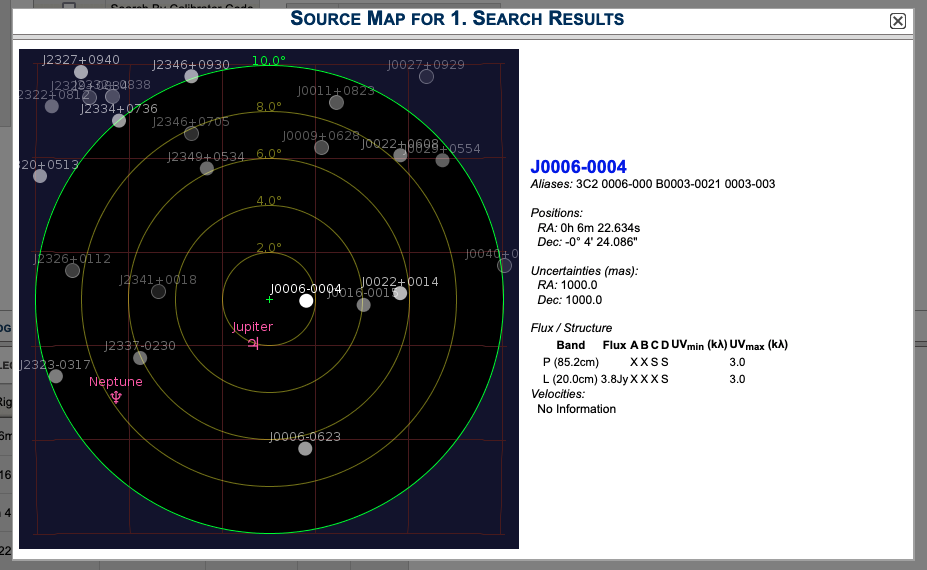Viewport: 927px width, 570px height.
Task: Click the J0009+0628 source dot
Action: coord(321,147)
